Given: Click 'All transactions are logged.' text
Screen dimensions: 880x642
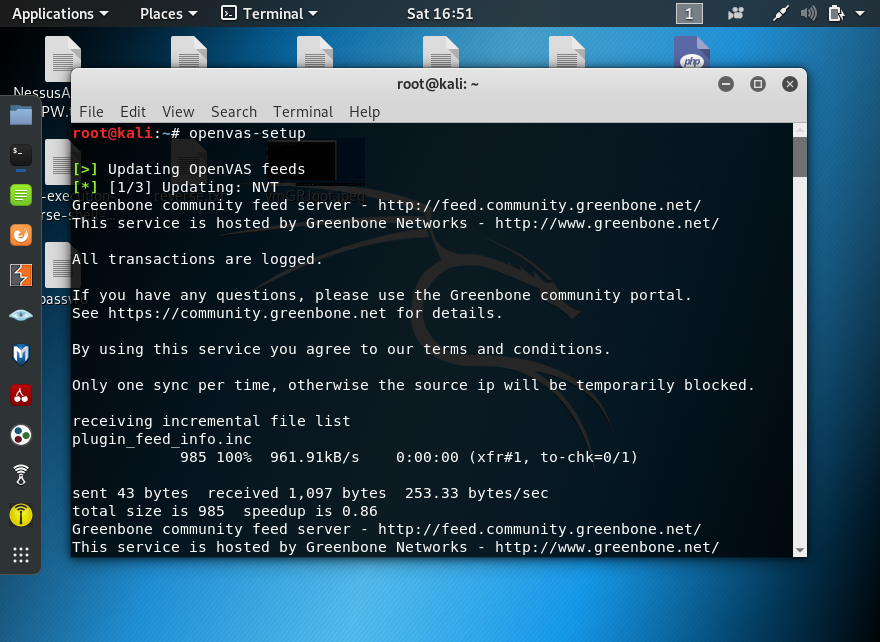Looking at the screenshot, I should pyautogui.click(x=198, y=259).
